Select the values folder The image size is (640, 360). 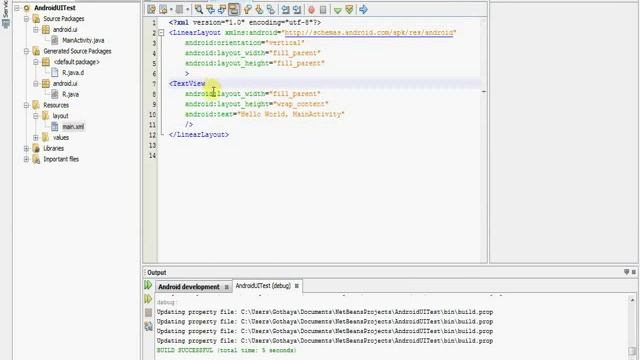[x=60, y=138]
